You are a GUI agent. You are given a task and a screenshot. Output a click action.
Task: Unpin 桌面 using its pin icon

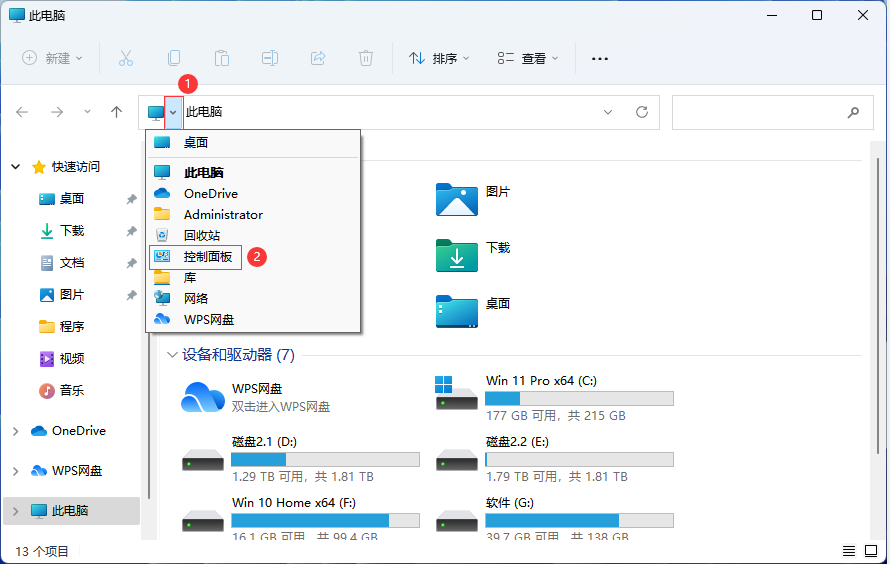(131, 199)
